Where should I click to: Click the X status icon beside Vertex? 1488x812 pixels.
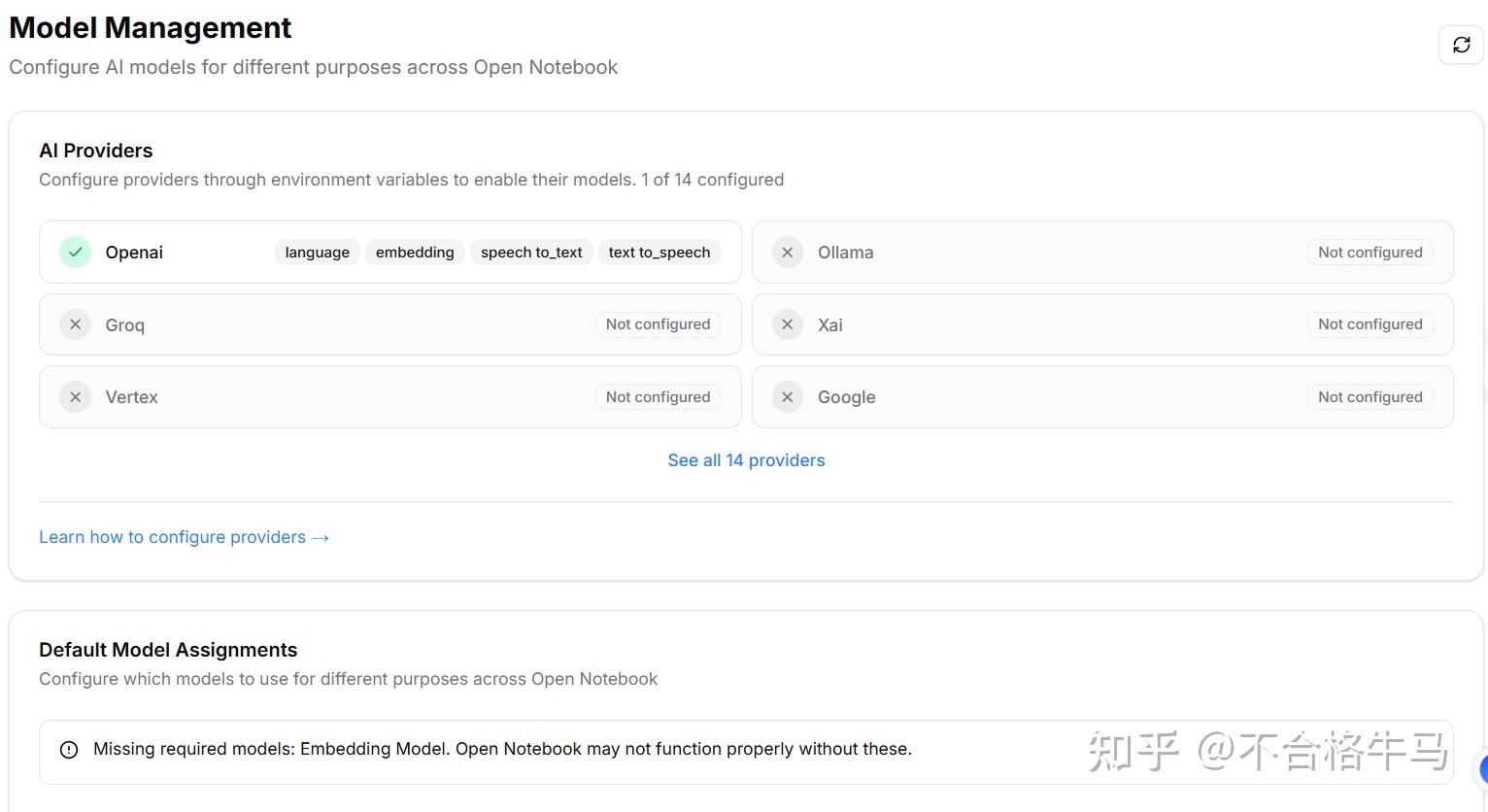click(x=75, y=397)
